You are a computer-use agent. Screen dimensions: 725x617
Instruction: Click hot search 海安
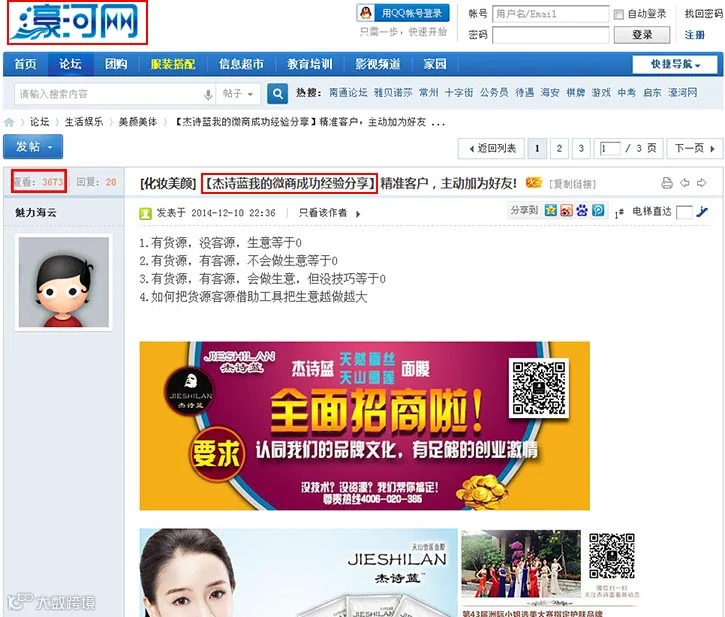(x=550, y=93)
